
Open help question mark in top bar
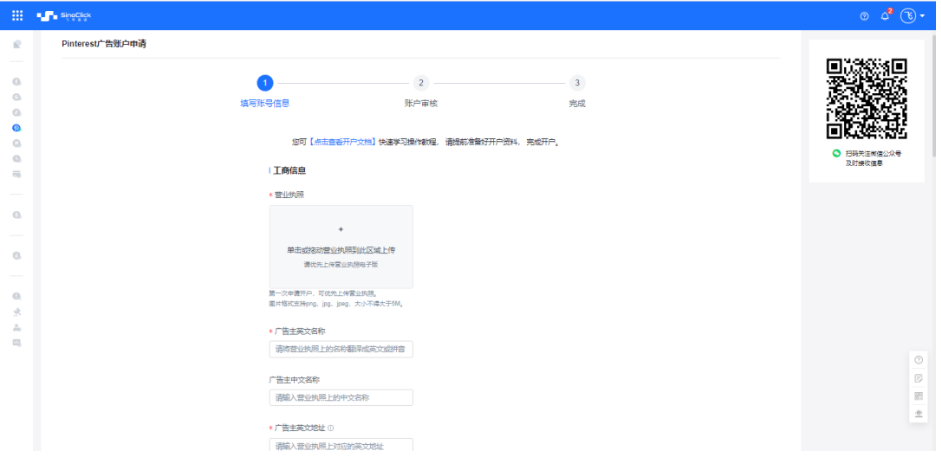pos(864,16)
